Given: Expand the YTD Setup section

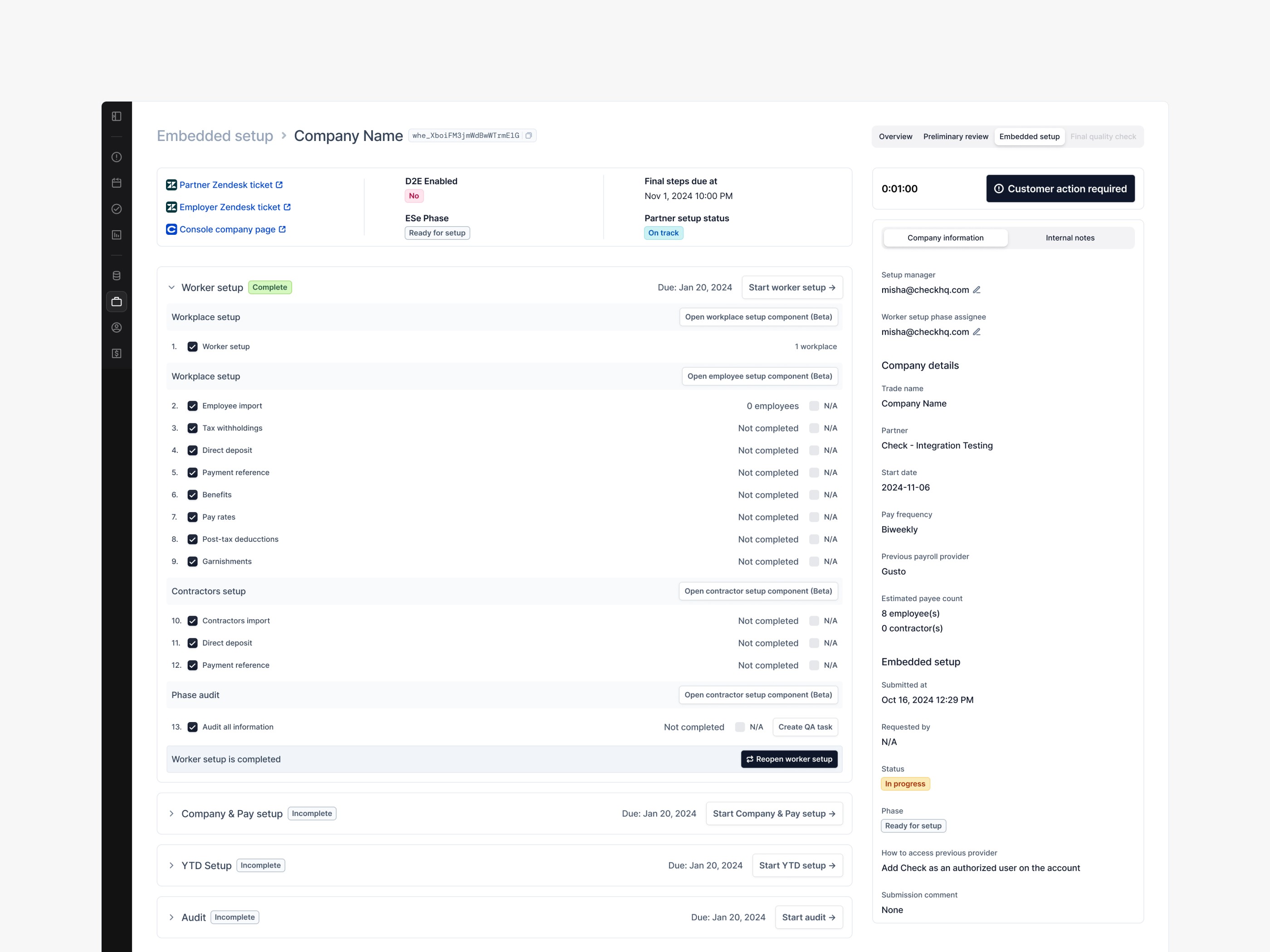Looking at the screenshot, I should [171, 865].
